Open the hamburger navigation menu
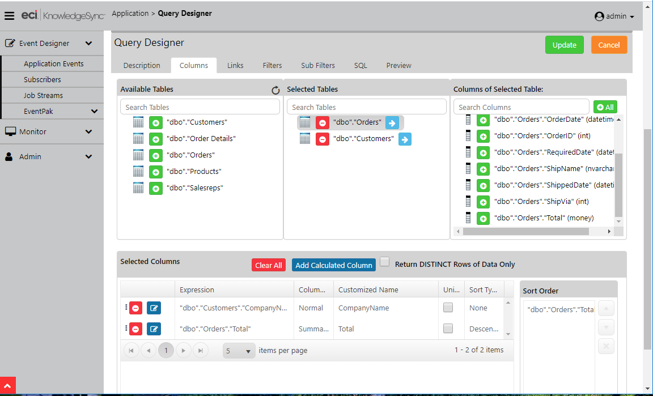 pos(9,16)
